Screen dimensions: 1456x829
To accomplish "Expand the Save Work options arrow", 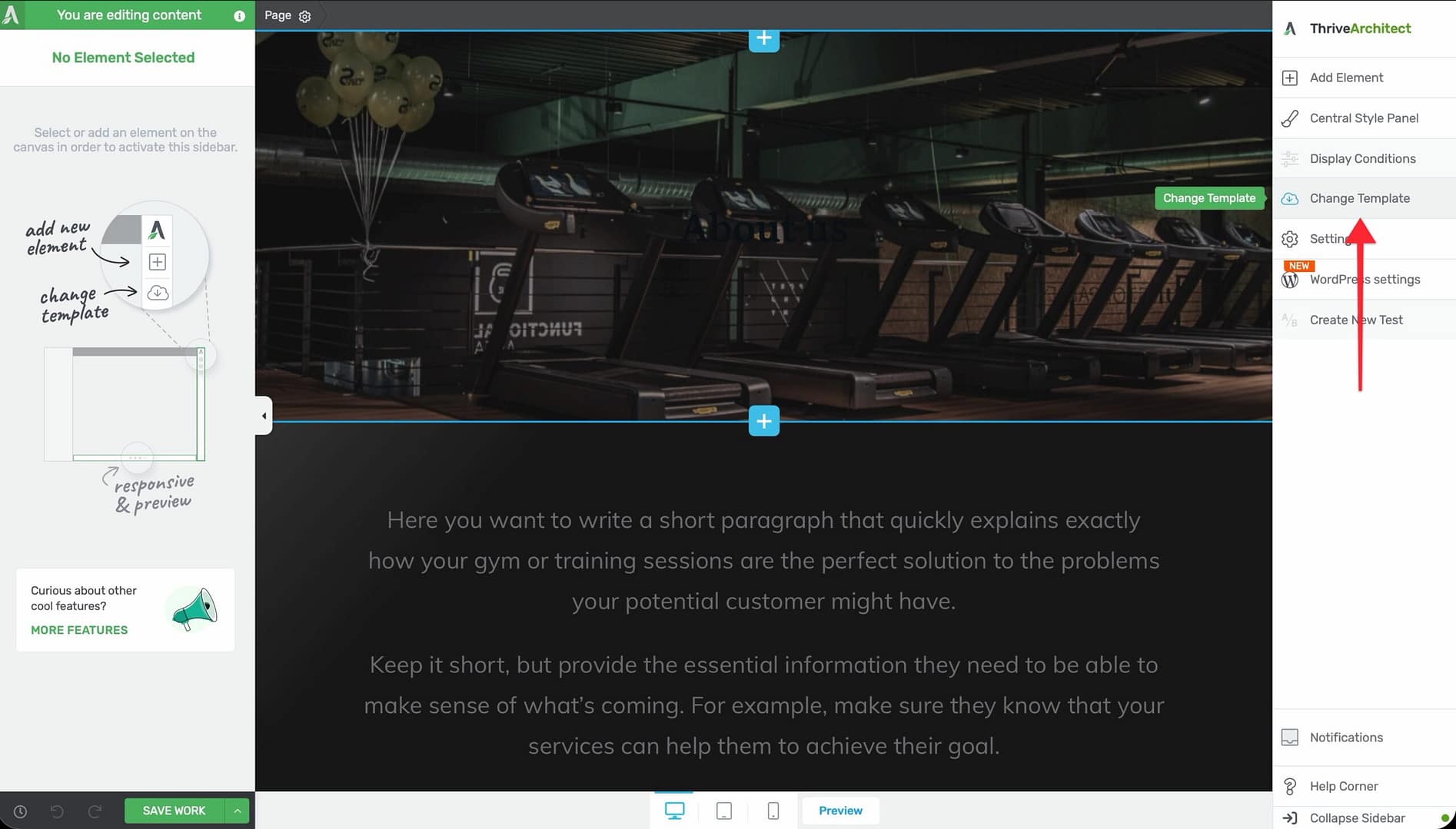I will [238, 811].
